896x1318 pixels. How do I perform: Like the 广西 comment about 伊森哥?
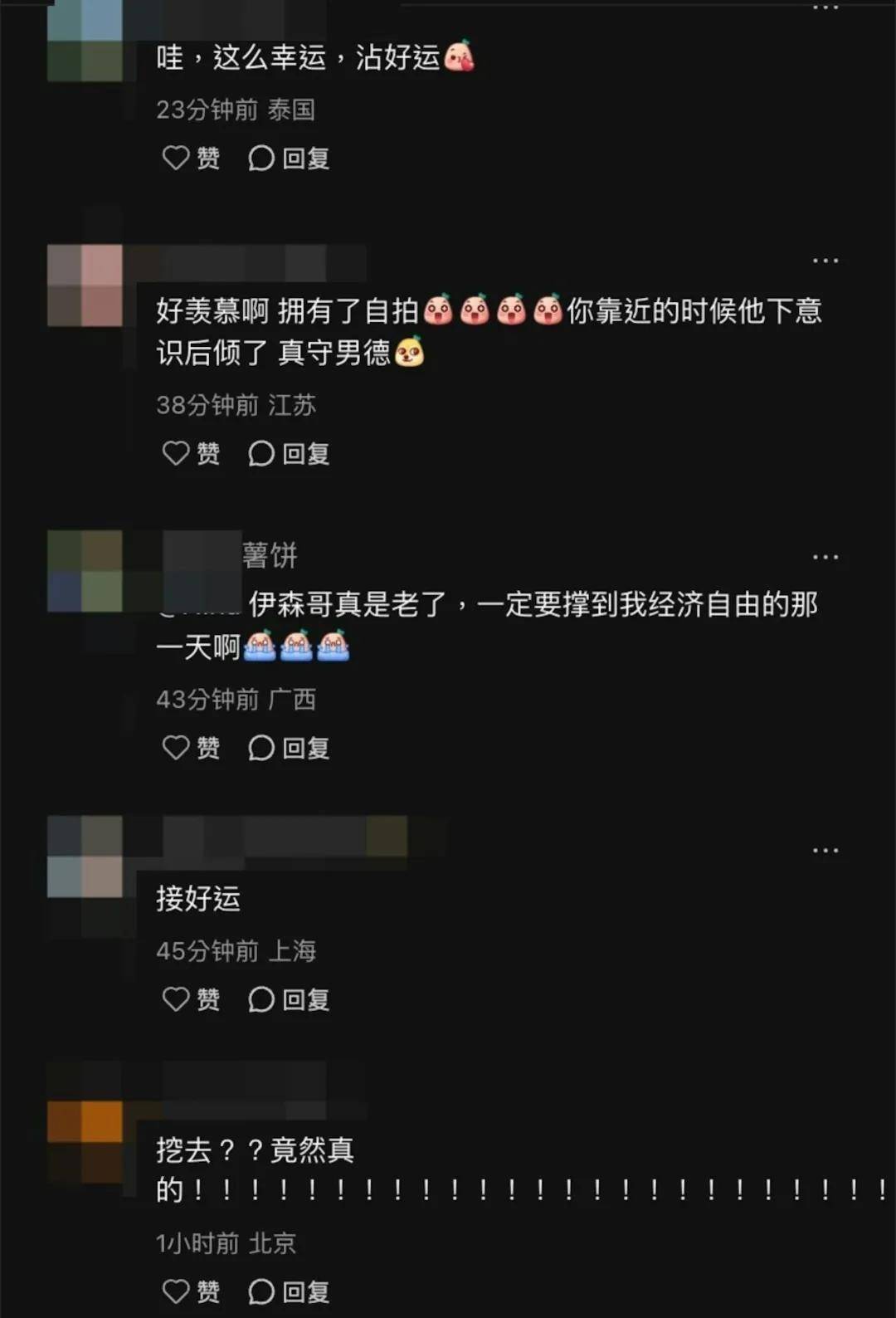tap(191, 748)
